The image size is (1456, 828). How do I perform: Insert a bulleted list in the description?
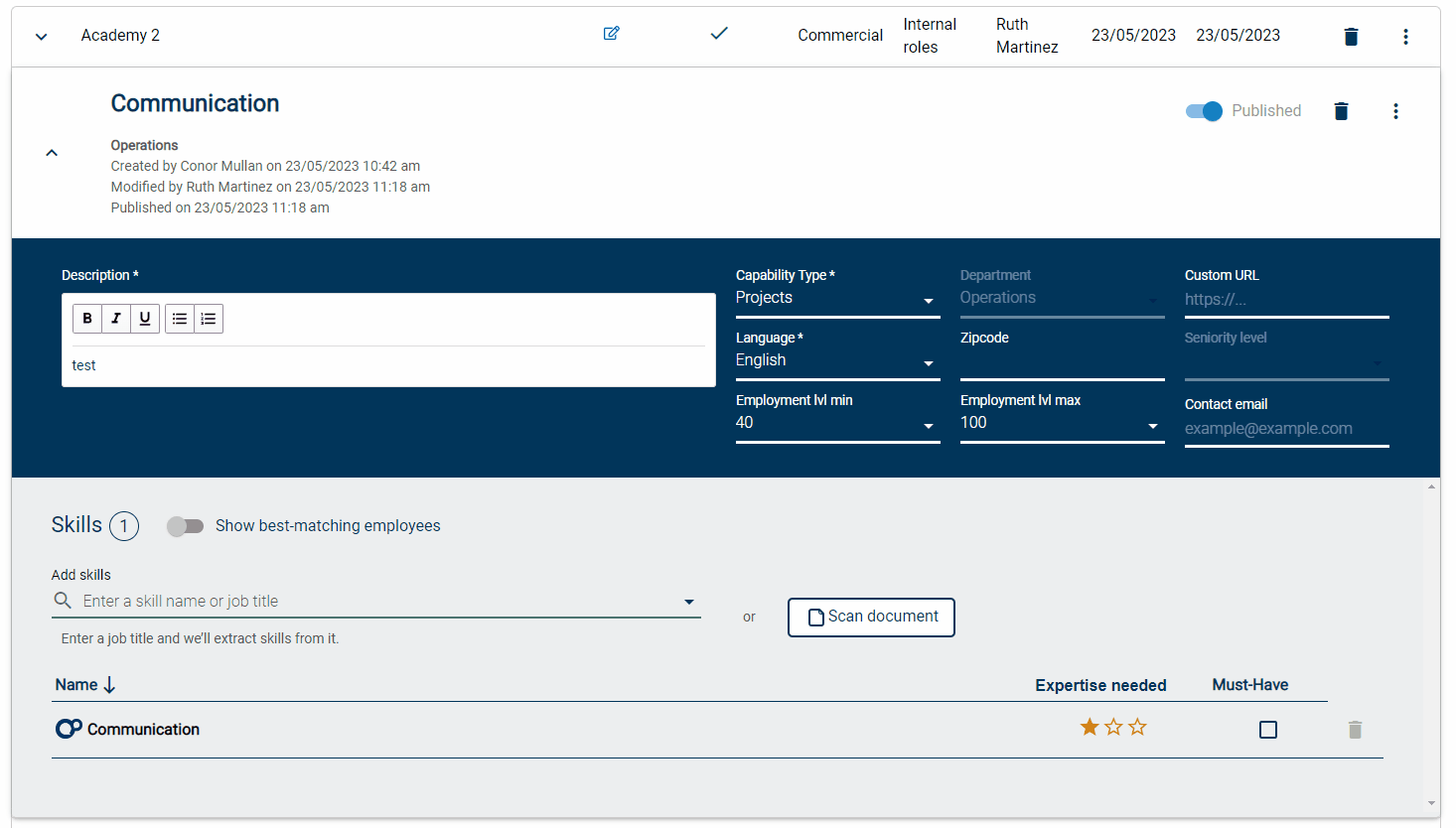179,318
